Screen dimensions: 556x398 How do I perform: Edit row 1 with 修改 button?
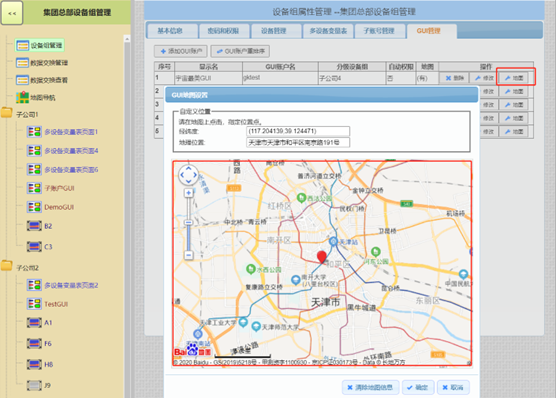pos(484,78)
